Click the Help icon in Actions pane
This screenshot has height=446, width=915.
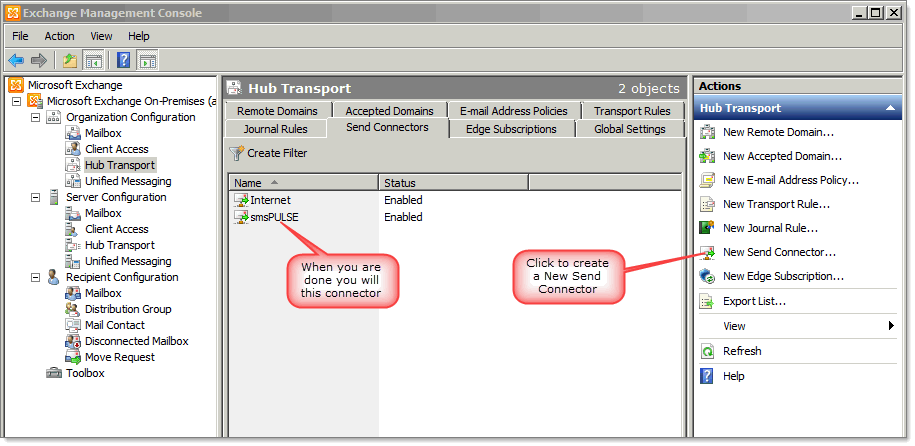(x=707, y=376)
